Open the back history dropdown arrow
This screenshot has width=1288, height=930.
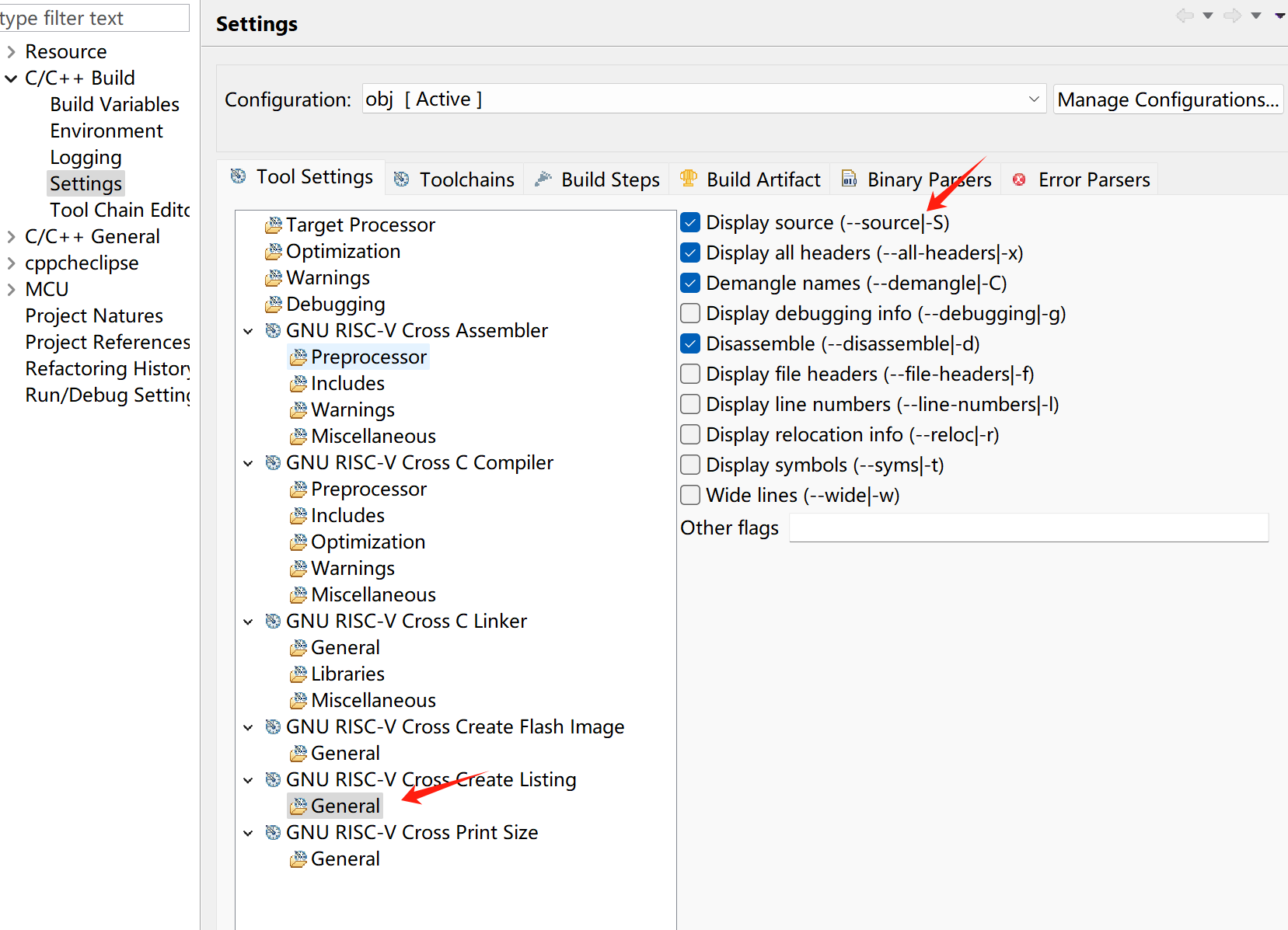[1208, 16]
